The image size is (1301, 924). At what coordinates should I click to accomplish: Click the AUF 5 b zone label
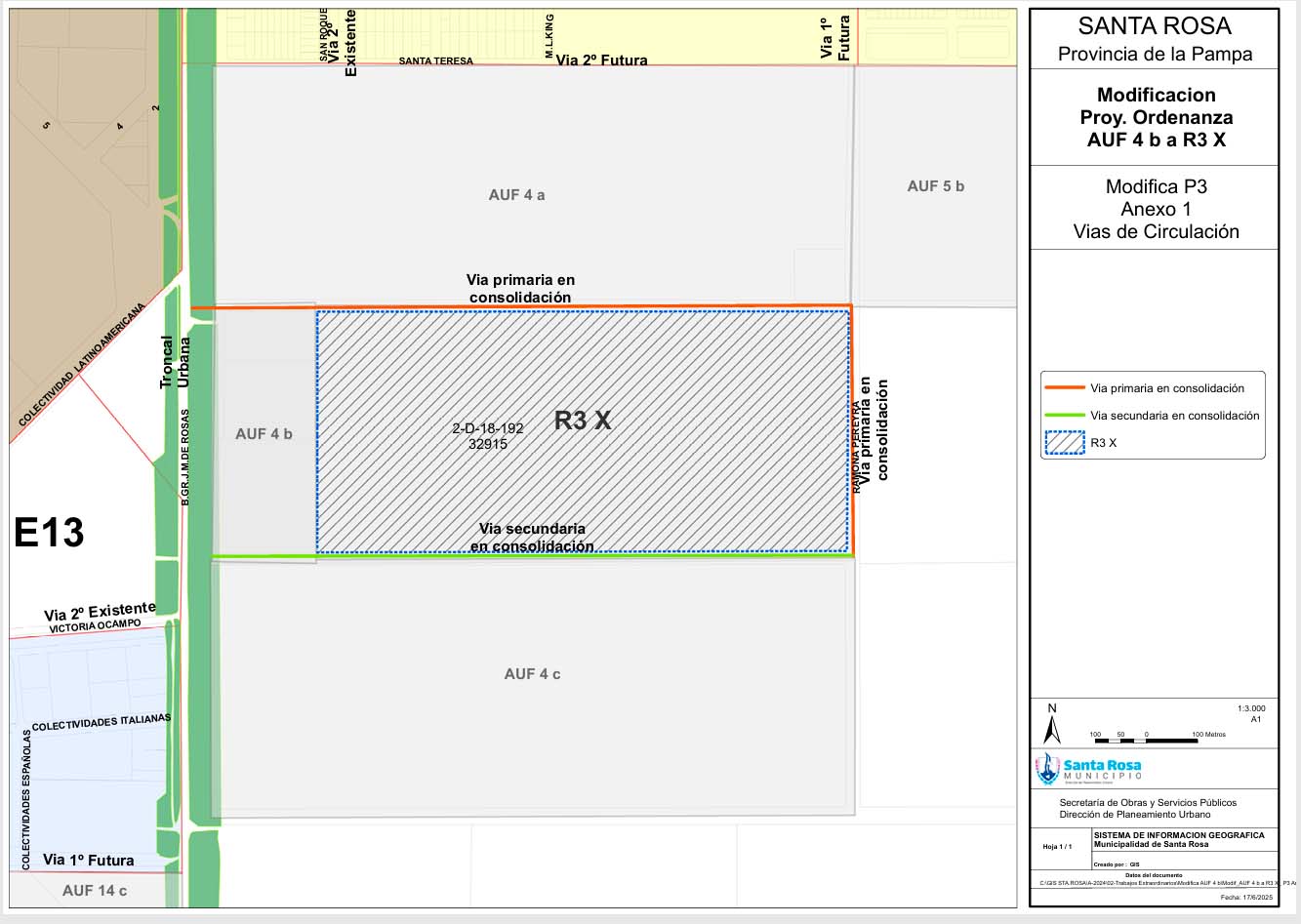(936, 186)
